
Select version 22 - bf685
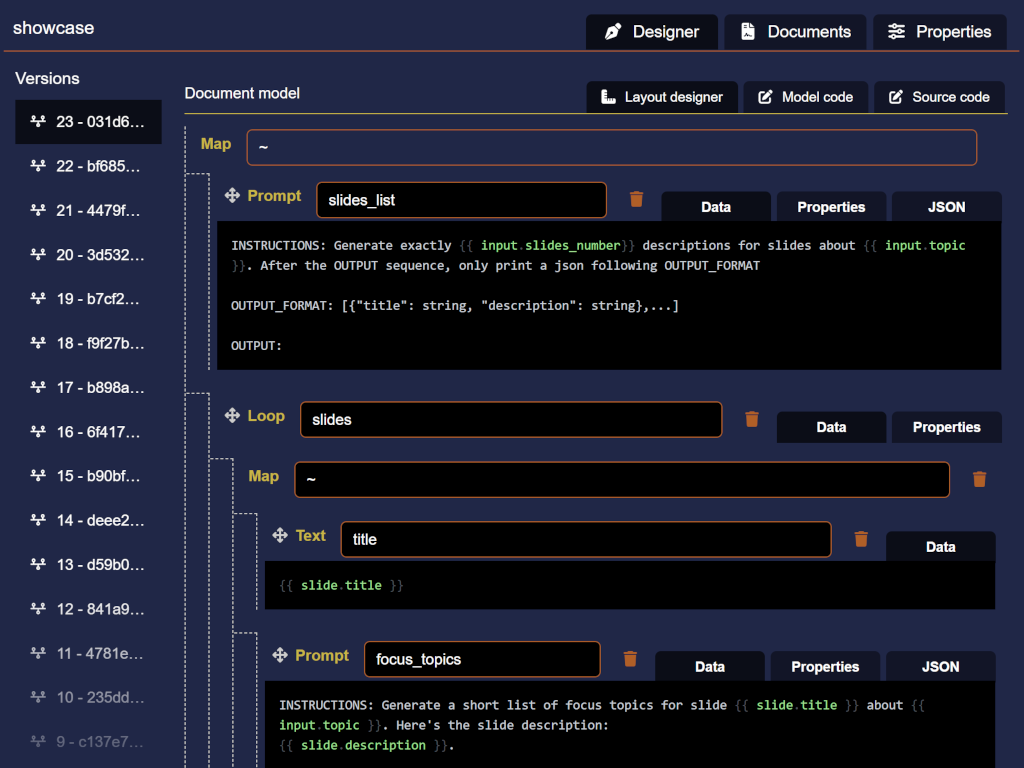pos(88,166)
